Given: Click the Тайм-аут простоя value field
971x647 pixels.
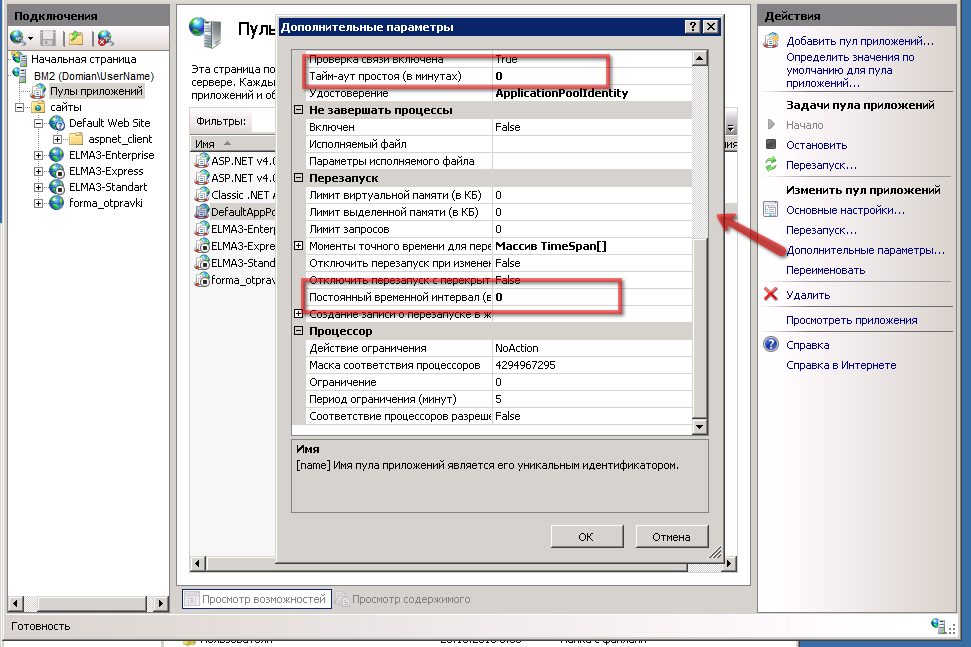Looking at the screenshot, I should 590,76.
